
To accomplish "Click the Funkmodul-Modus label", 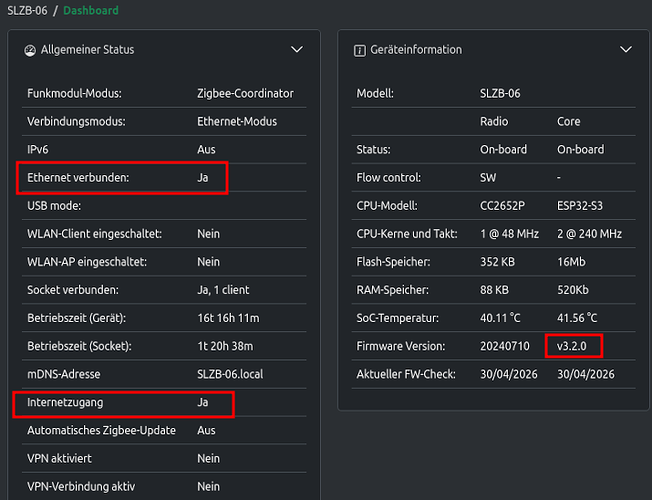I will point(74,94).
